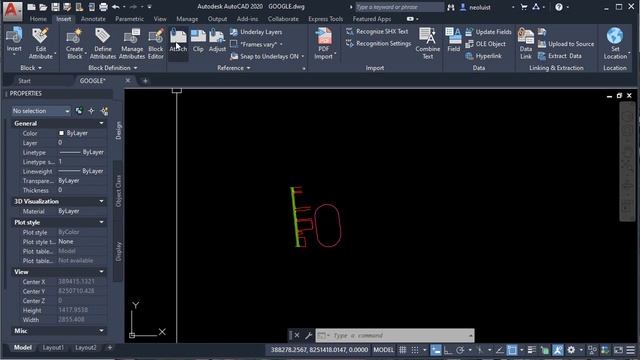The width and height of the screenshot is (640, 360).
Task: Toggle ortho mode in status bar
Action: [448, 350]
